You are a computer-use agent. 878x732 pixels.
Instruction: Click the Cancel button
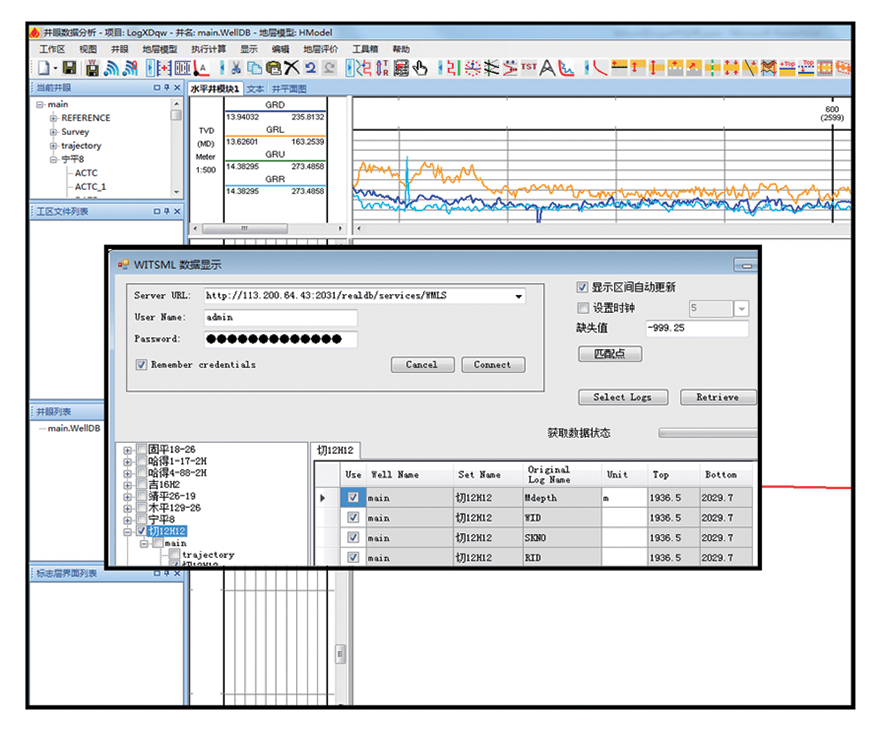[x=422, y=365]
